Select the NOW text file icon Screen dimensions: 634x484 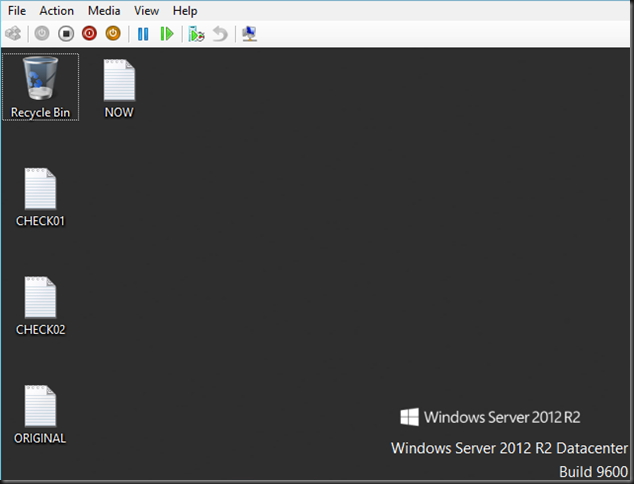[x=119, y=89]
